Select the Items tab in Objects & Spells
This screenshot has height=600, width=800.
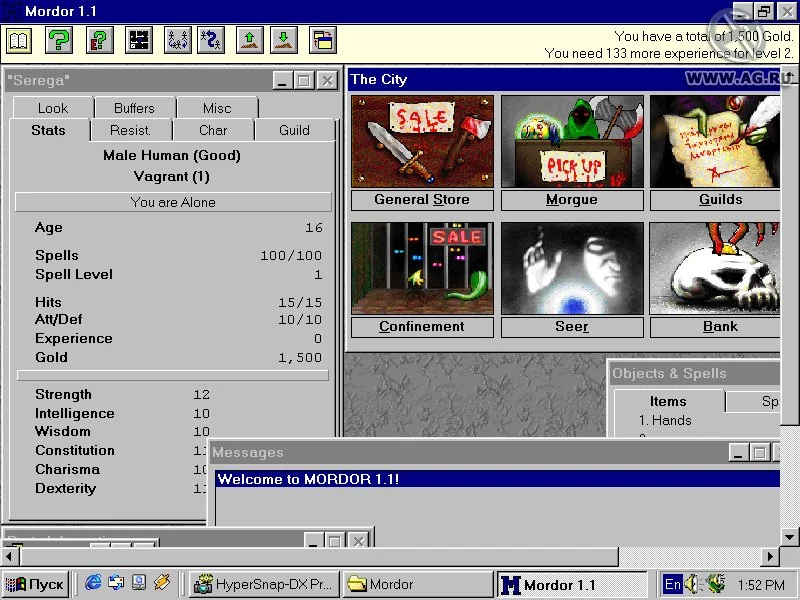pos(668,402)
